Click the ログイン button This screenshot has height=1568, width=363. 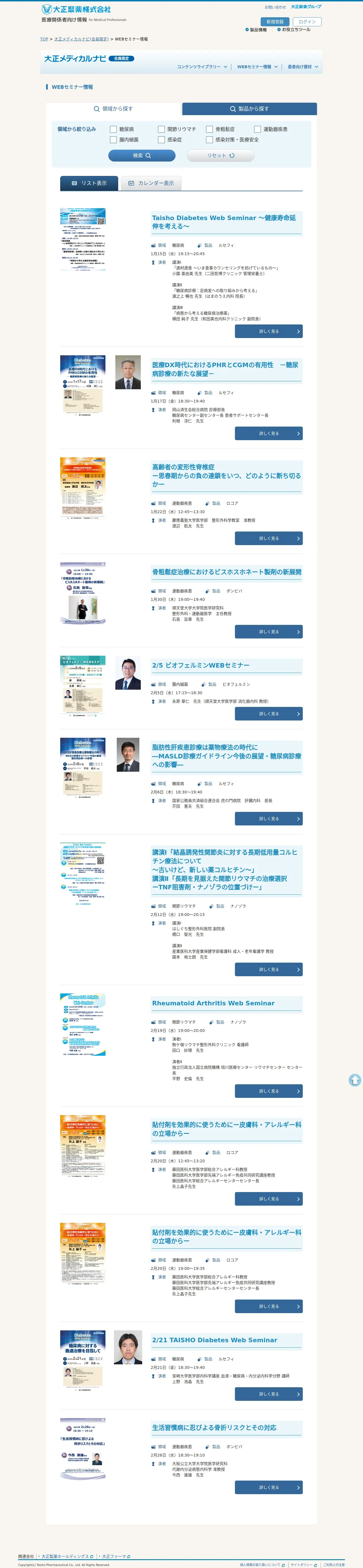[x=307, y=21]
